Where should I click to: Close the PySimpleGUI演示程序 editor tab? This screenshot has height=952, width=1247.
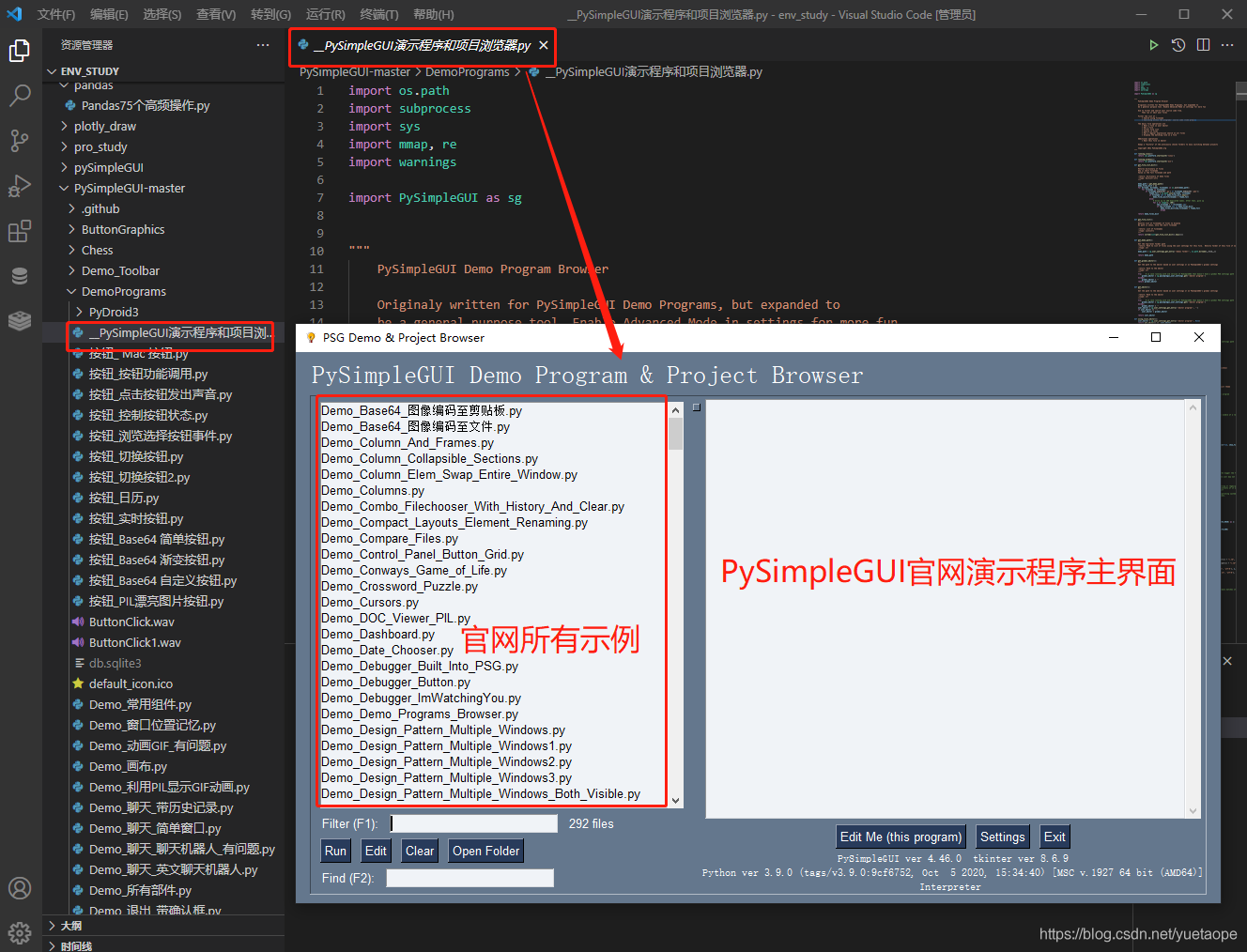click(x=544, y=45)
